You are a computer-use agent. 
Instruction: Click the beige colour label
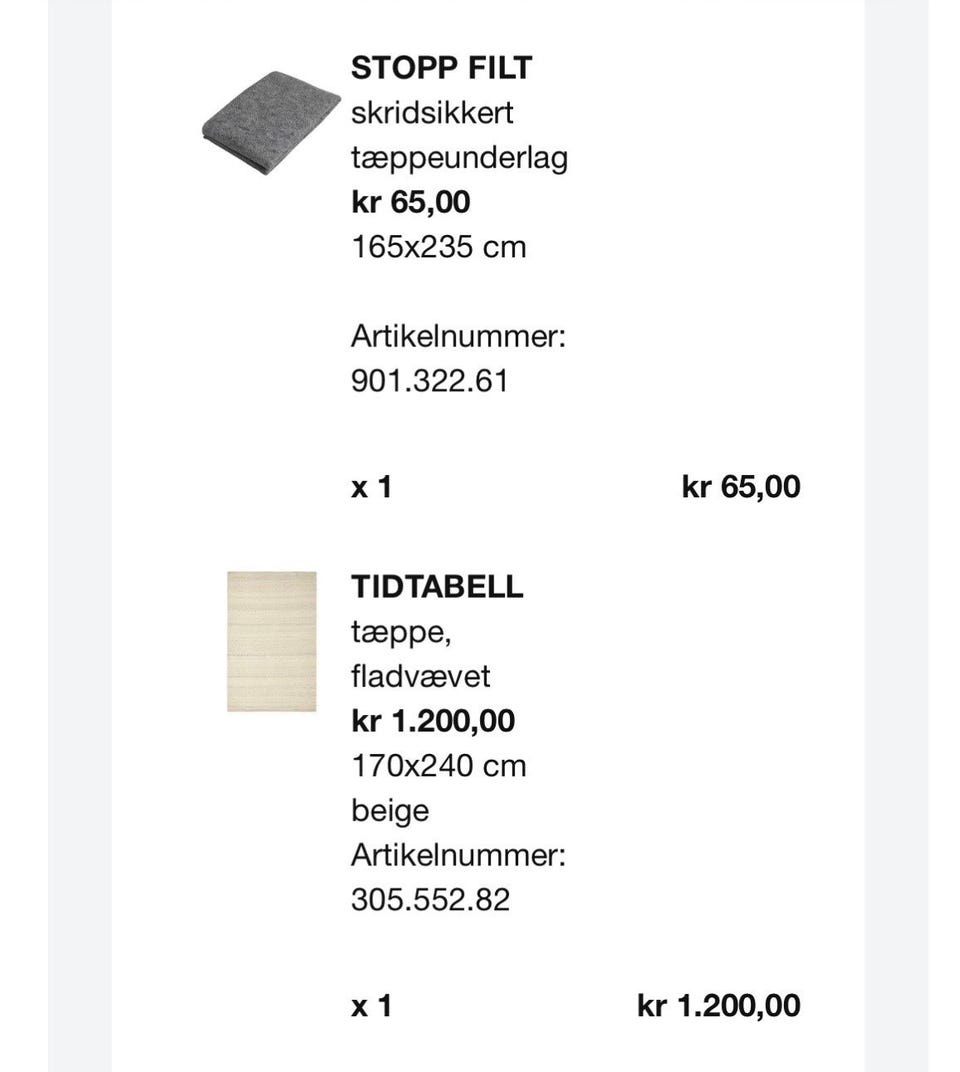point(390,810)
